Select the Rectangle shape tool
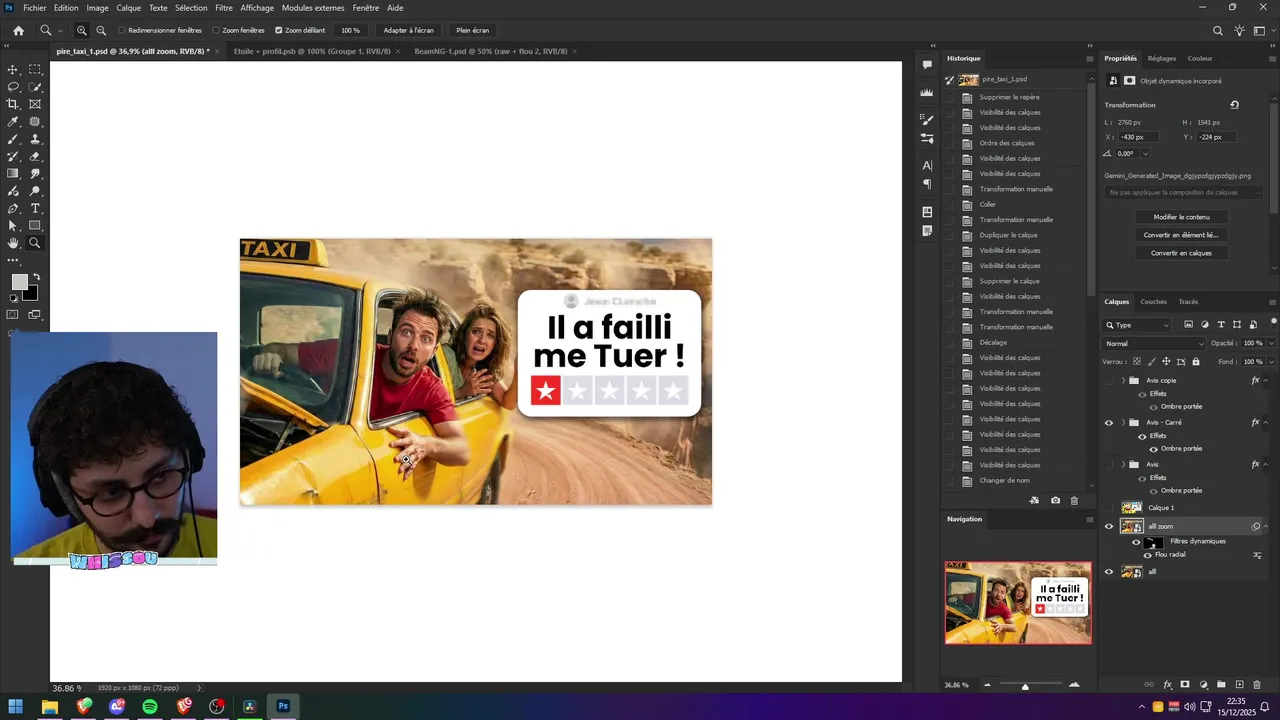 (x=35, y=225)
